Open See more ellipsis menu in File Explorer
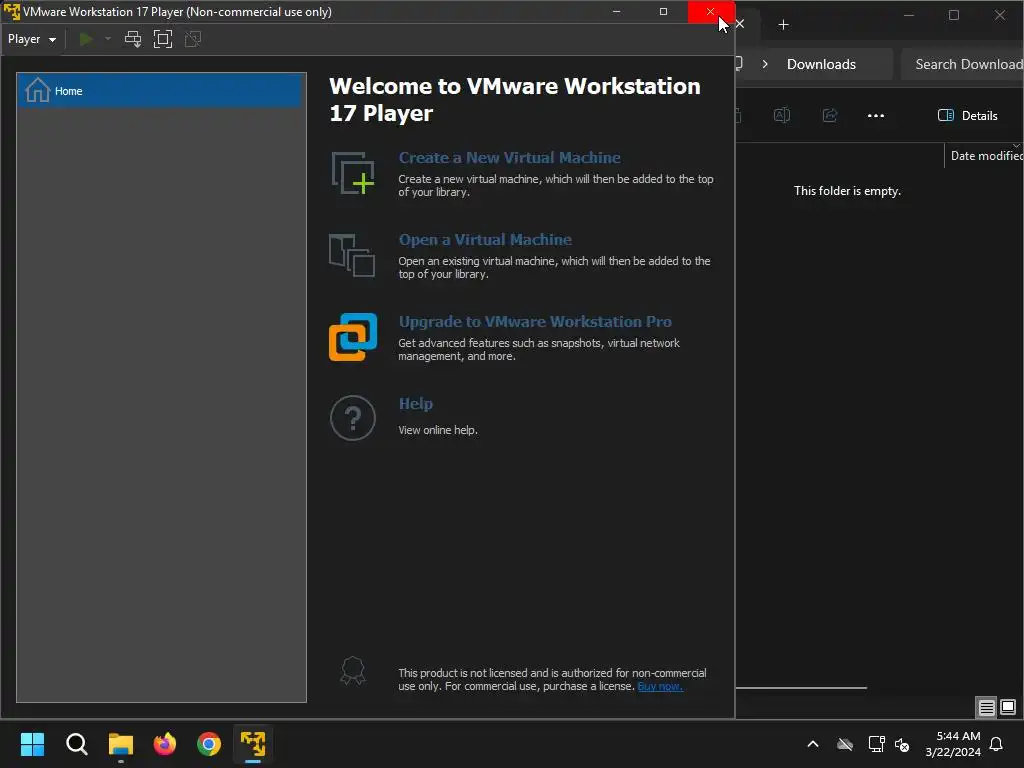1024x768 pixels. pyautogui.click(x=876, y=116)
